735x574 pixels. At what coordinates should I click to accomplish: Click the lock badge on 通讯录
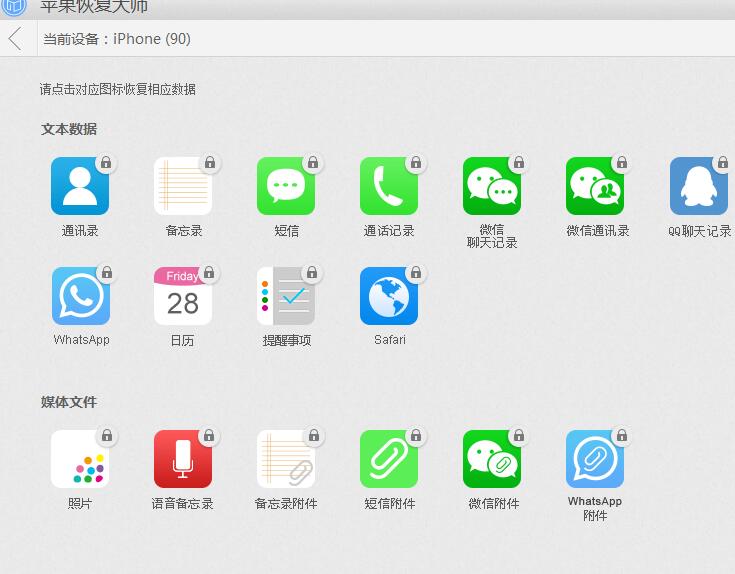pos(106,163)
